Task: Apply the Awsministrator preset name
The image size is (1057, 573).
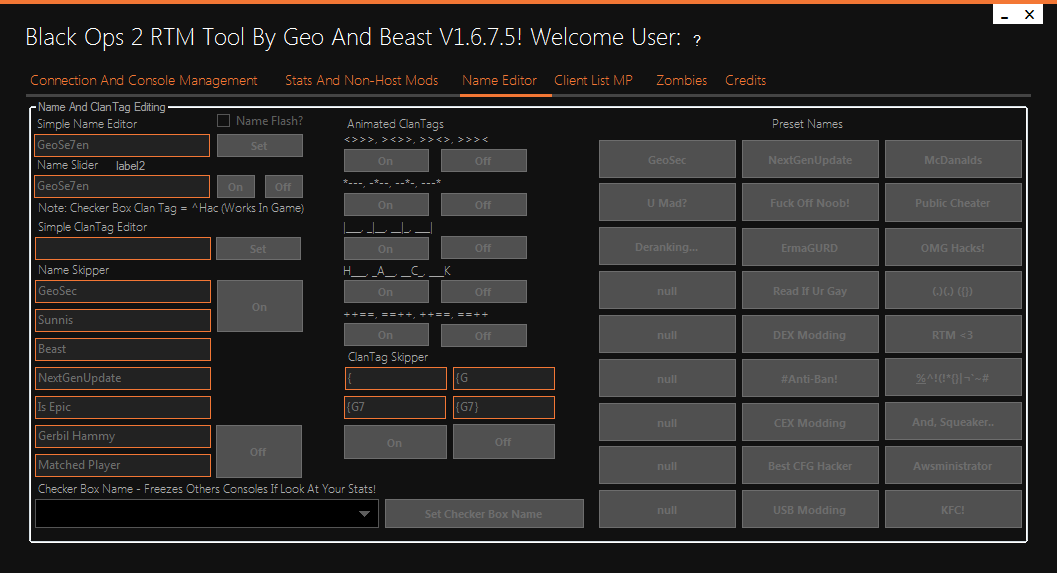Action: (x=953, y=465)
